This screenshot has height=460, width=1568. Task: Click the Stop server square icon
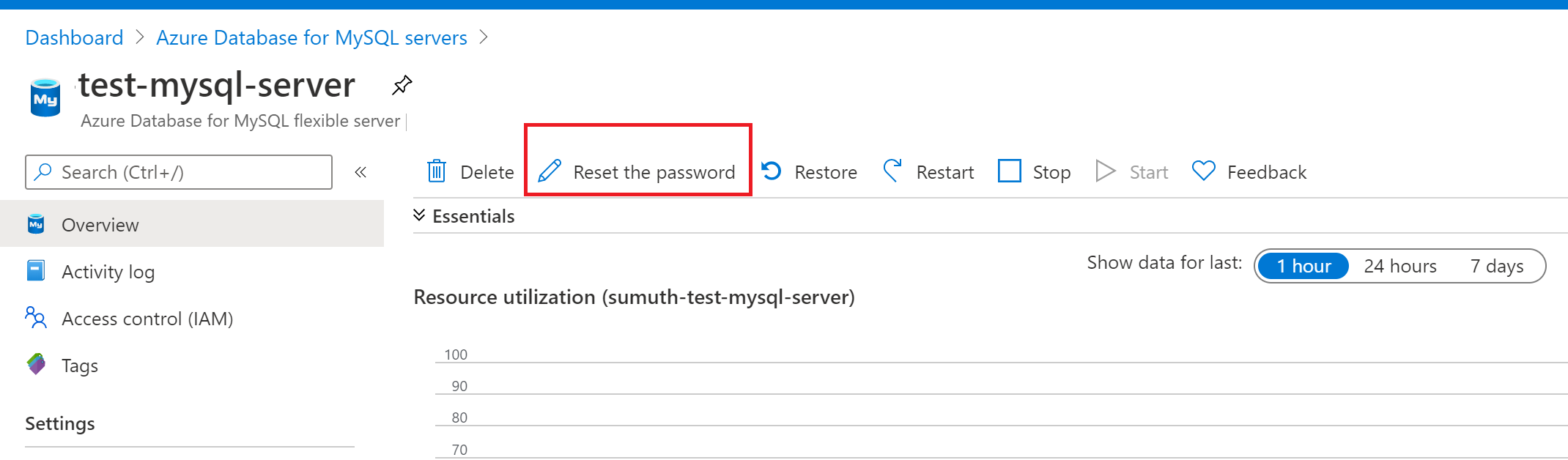click(1009, 171)
